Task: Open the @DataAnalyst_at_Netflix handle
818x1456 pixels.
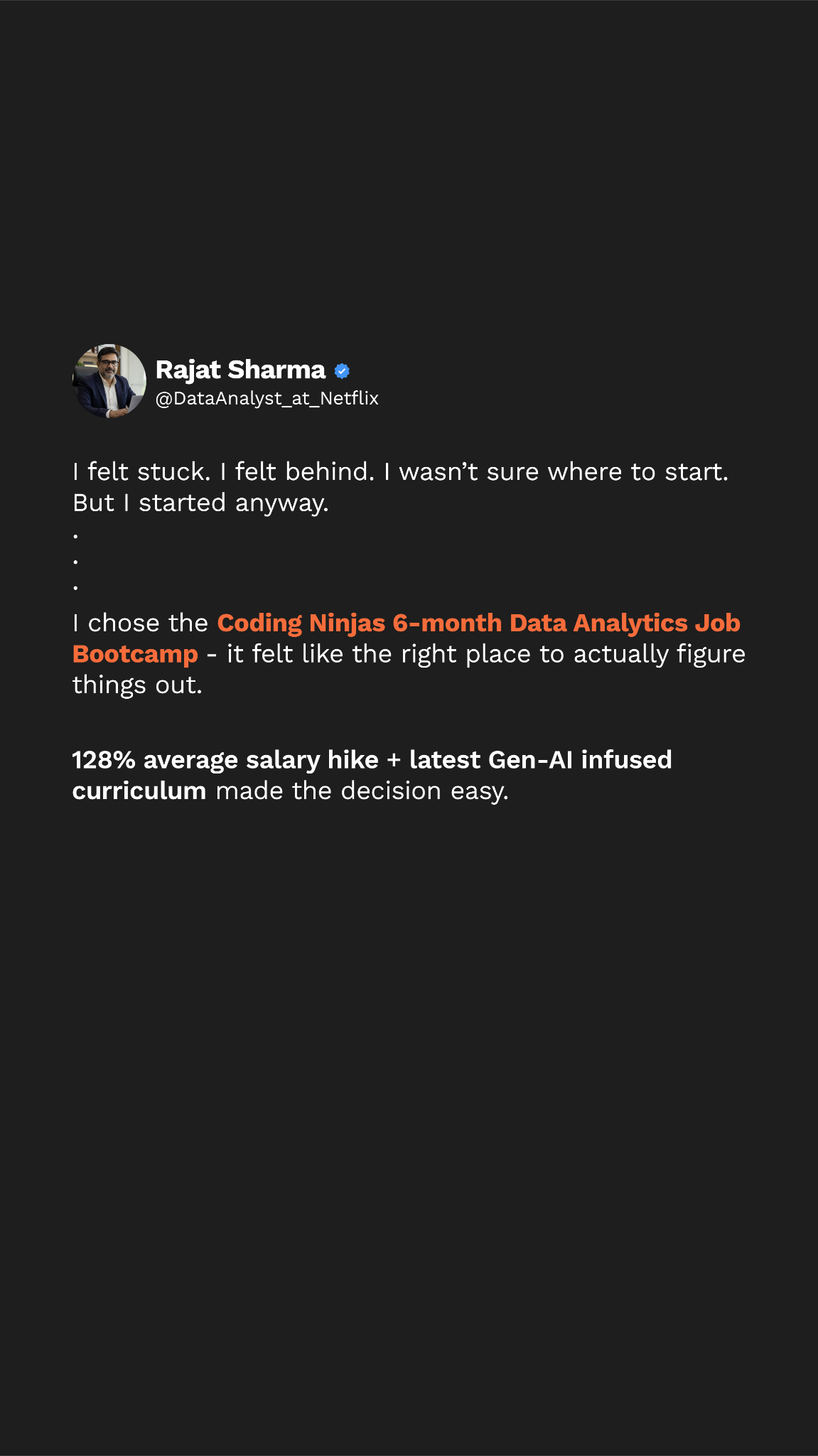Action: pos(267,398)
